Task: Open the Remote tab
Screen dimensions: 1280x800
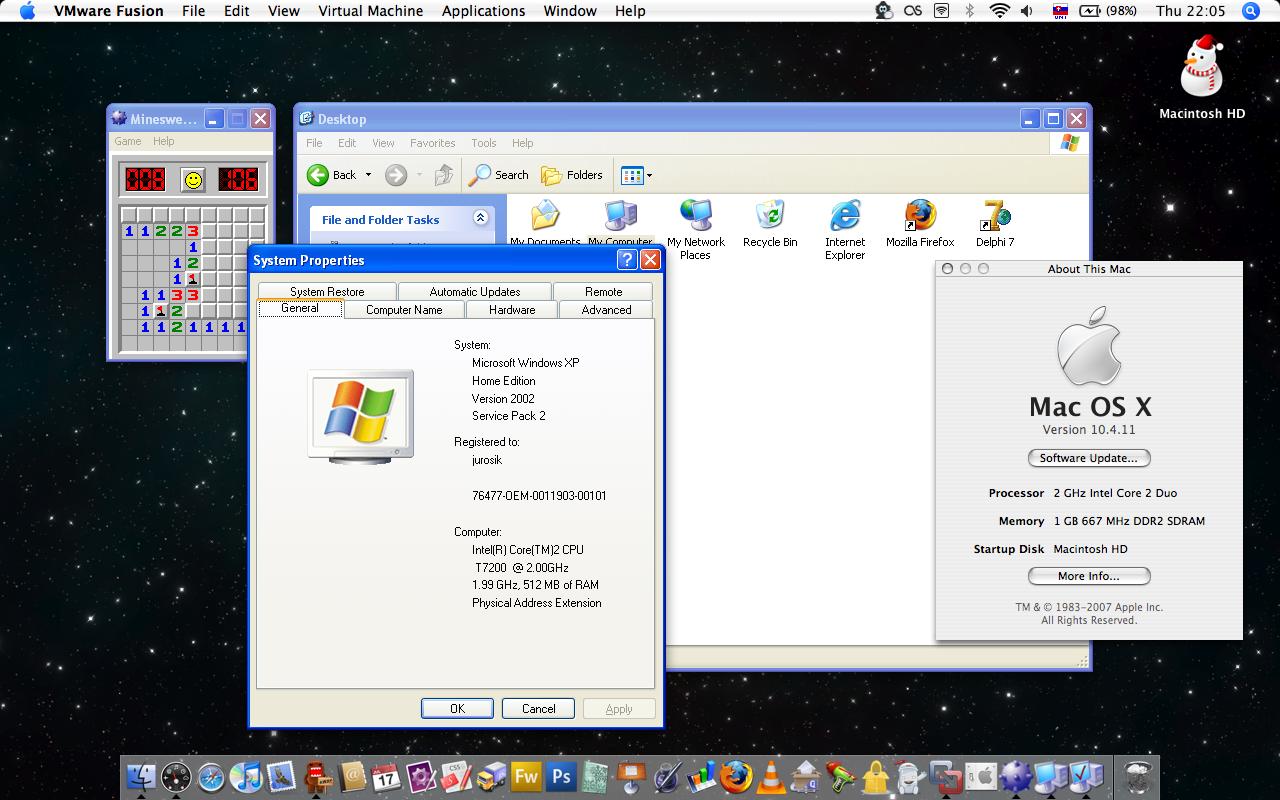Action: [603, 291]
